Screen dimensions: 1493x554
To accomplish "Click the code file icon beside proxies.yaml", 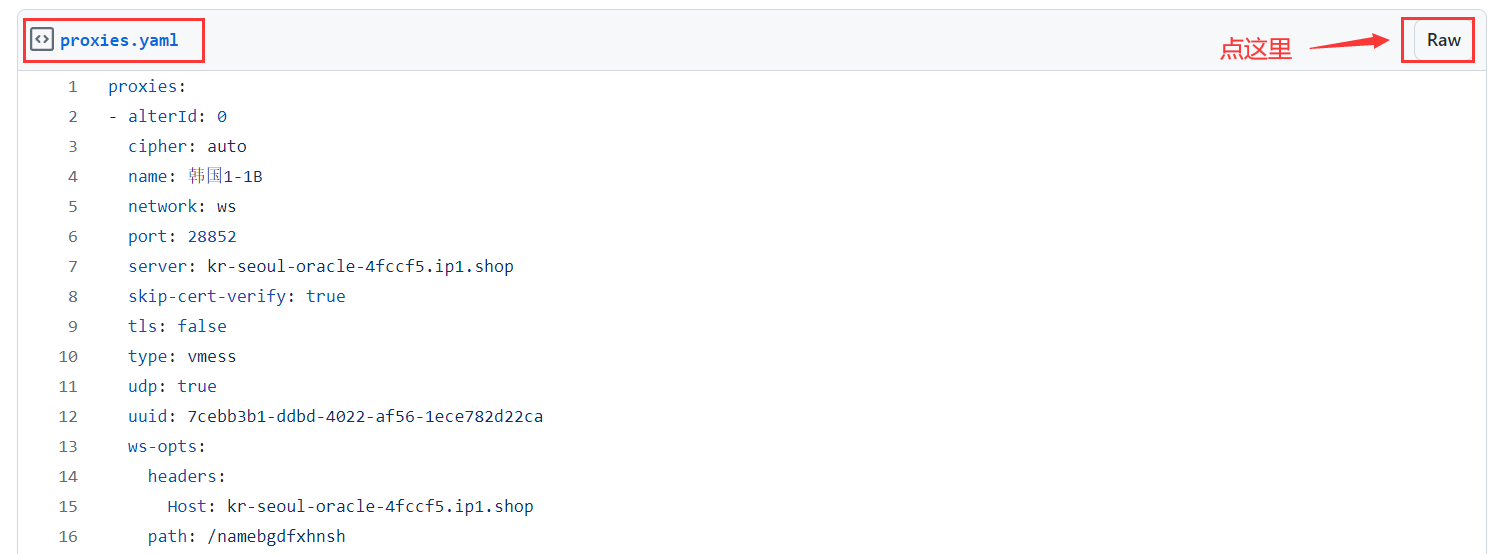I will pyautogui.click(x=41, y=40).
